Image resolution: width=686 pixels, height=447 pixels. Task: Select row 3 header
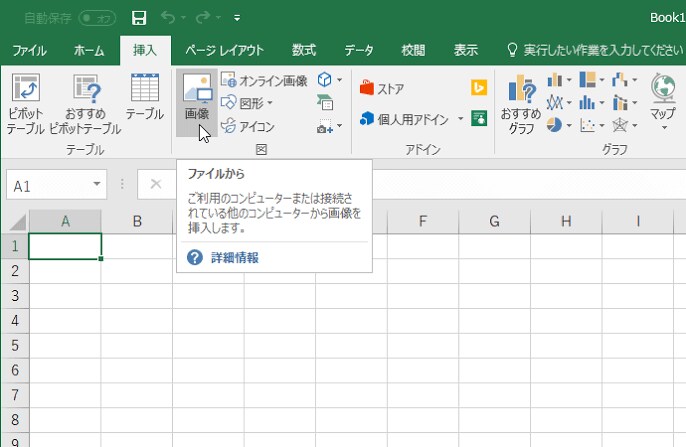tap(15, 296)
